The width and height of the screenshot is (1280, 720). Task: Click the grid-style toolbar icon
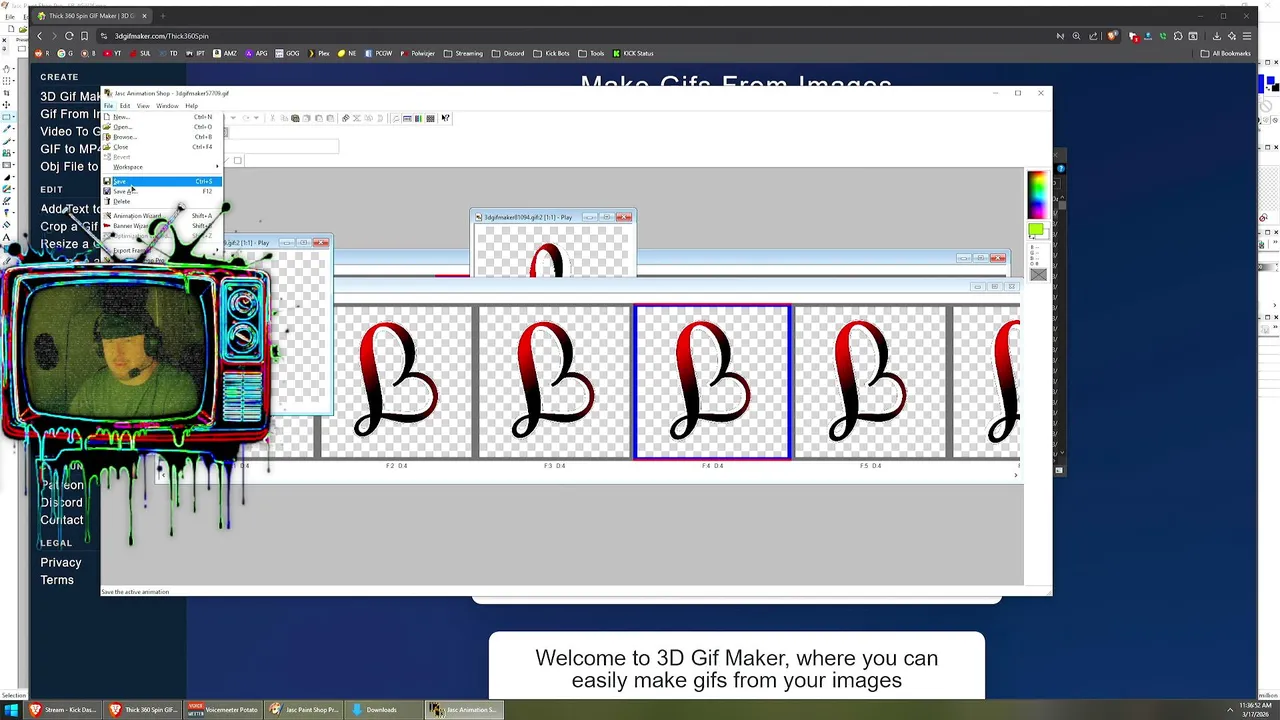pos(430,118)
